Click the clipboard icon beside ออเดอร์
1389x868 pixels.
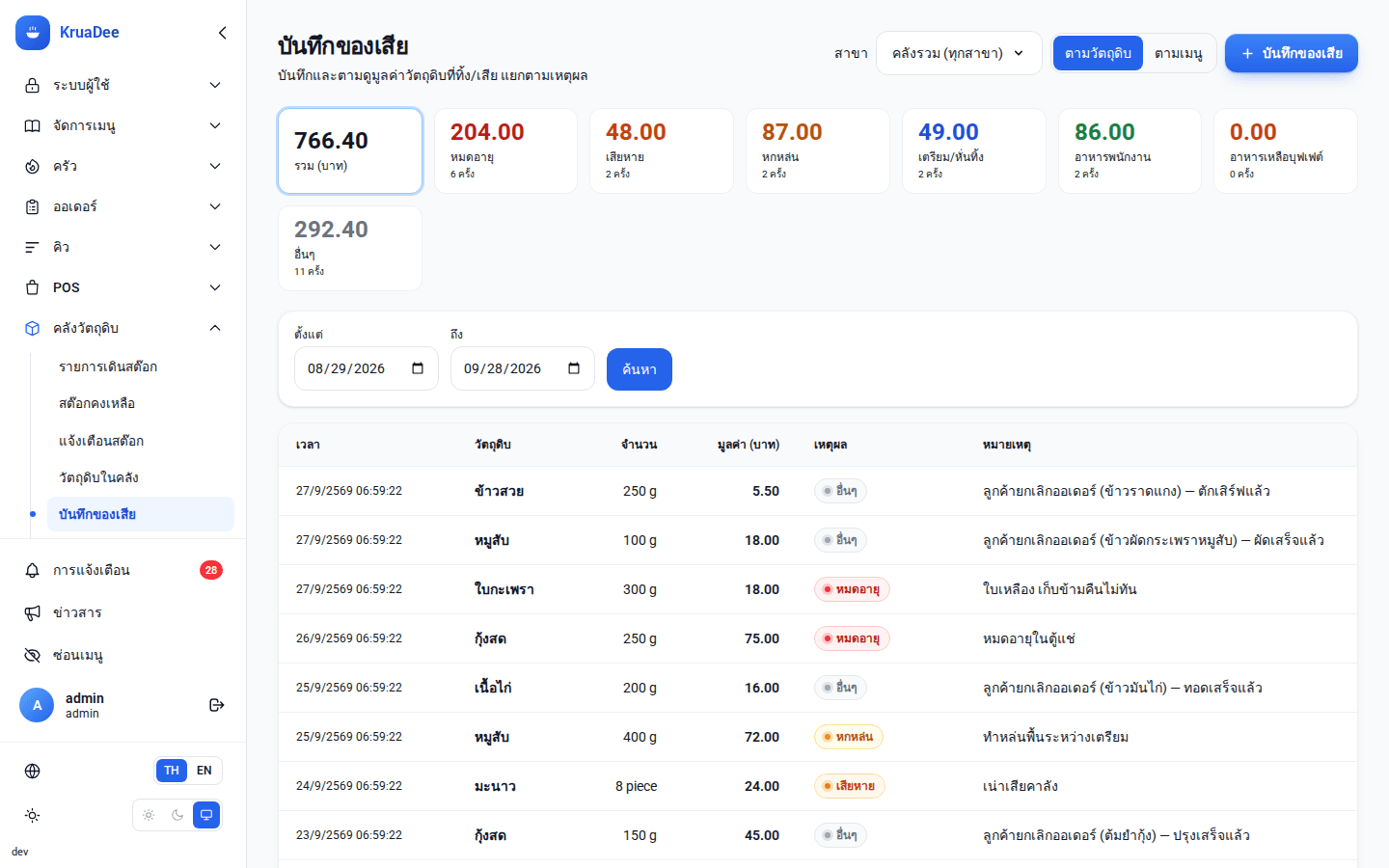click(33, 206)
